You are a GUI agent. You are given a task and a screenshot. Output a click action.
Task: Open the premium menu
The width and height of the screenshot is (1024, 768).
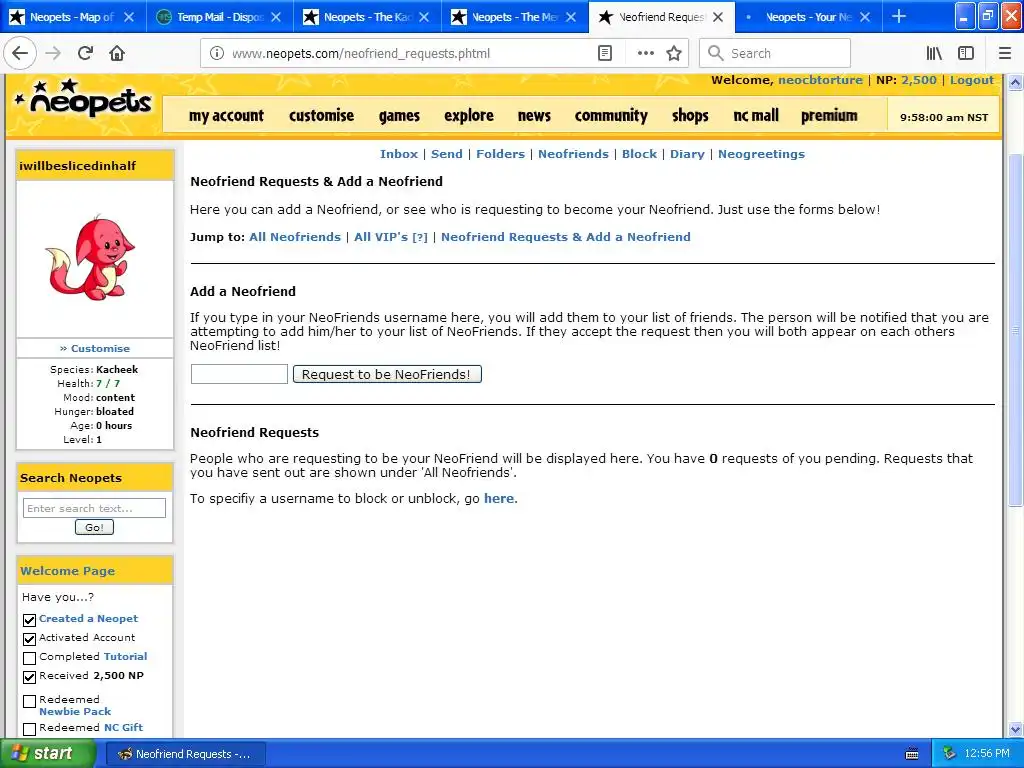(829, 116)
